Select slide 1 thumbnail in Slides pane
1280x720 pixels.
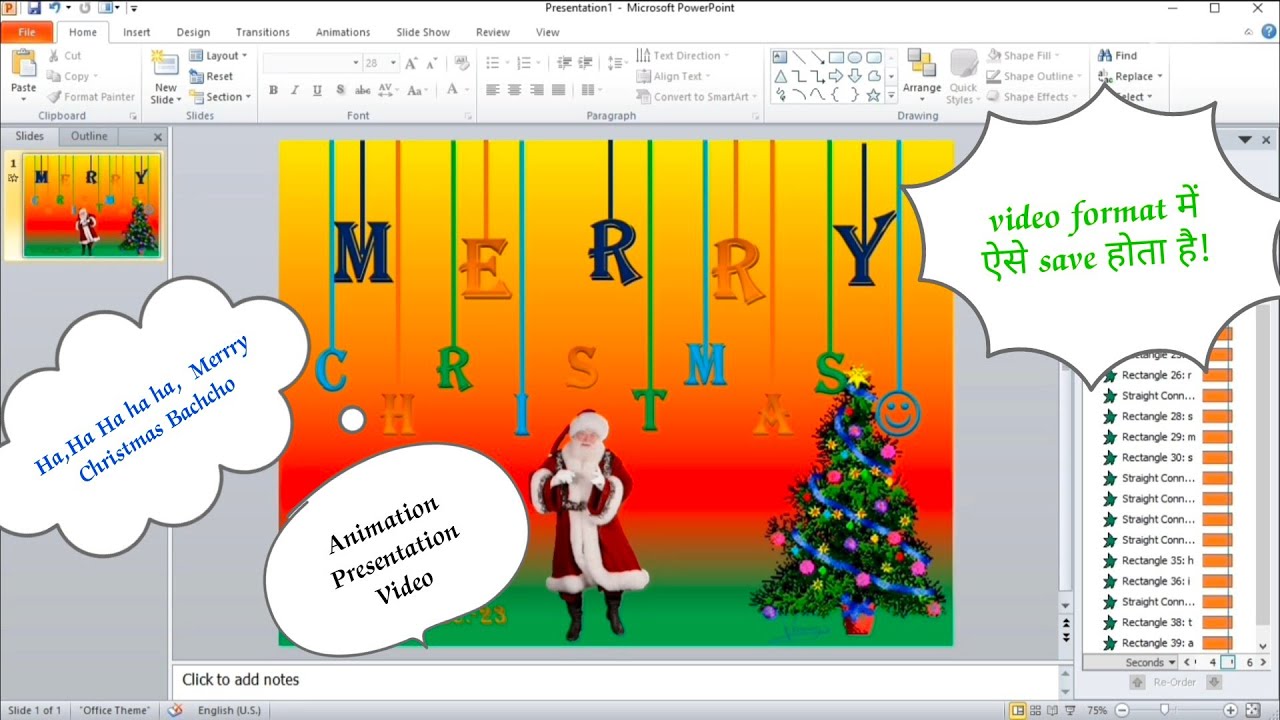click(92, 205)
